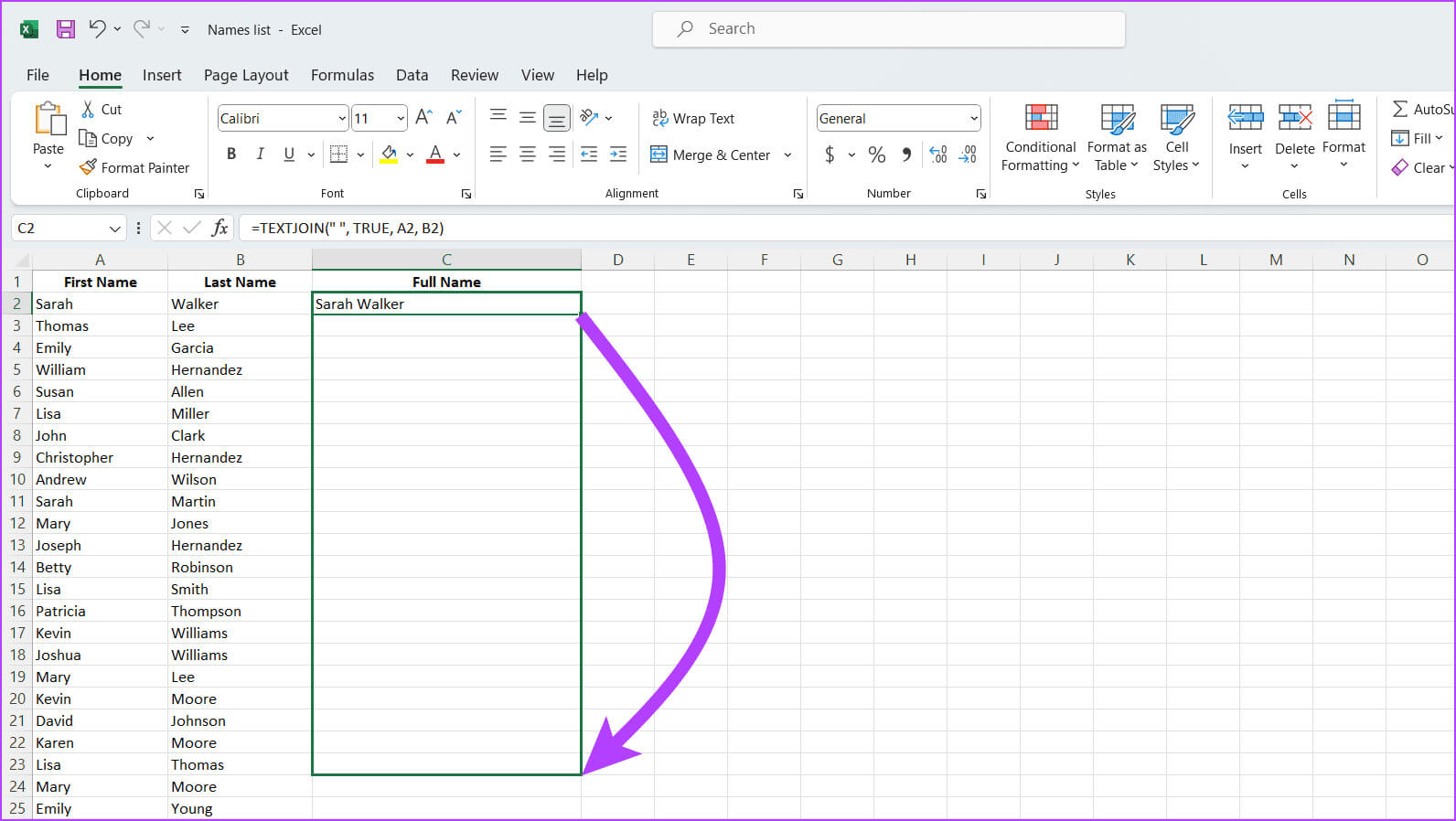Apply the yellow fill color swatch
This screenshot has width=1456, height=821.
click(x=390, y=155)
